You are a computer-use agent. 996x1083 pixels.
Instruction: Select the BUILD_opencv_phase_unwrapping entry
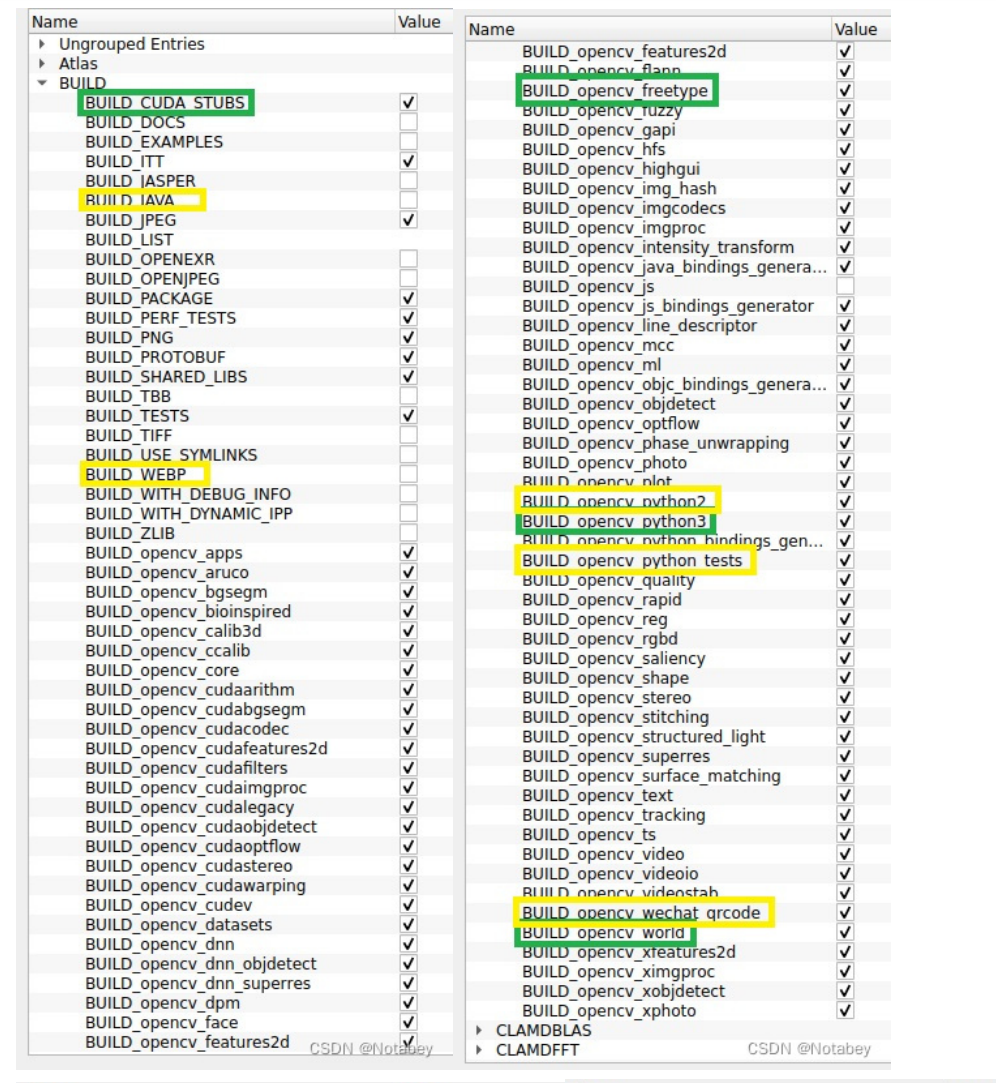(655, 443)
